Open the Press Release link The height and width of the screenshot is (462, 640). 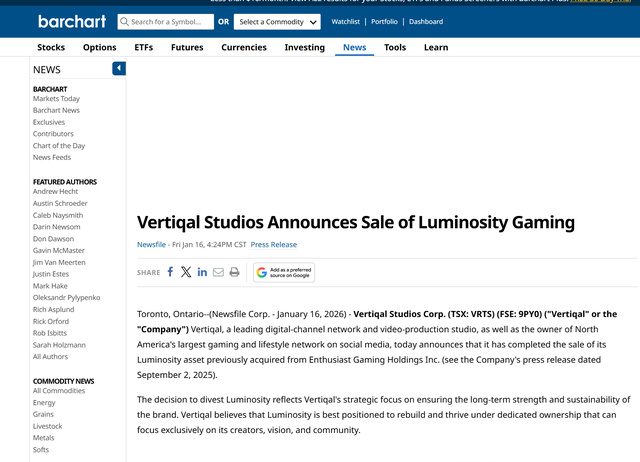pyautogui.click(x=274, y=244)
